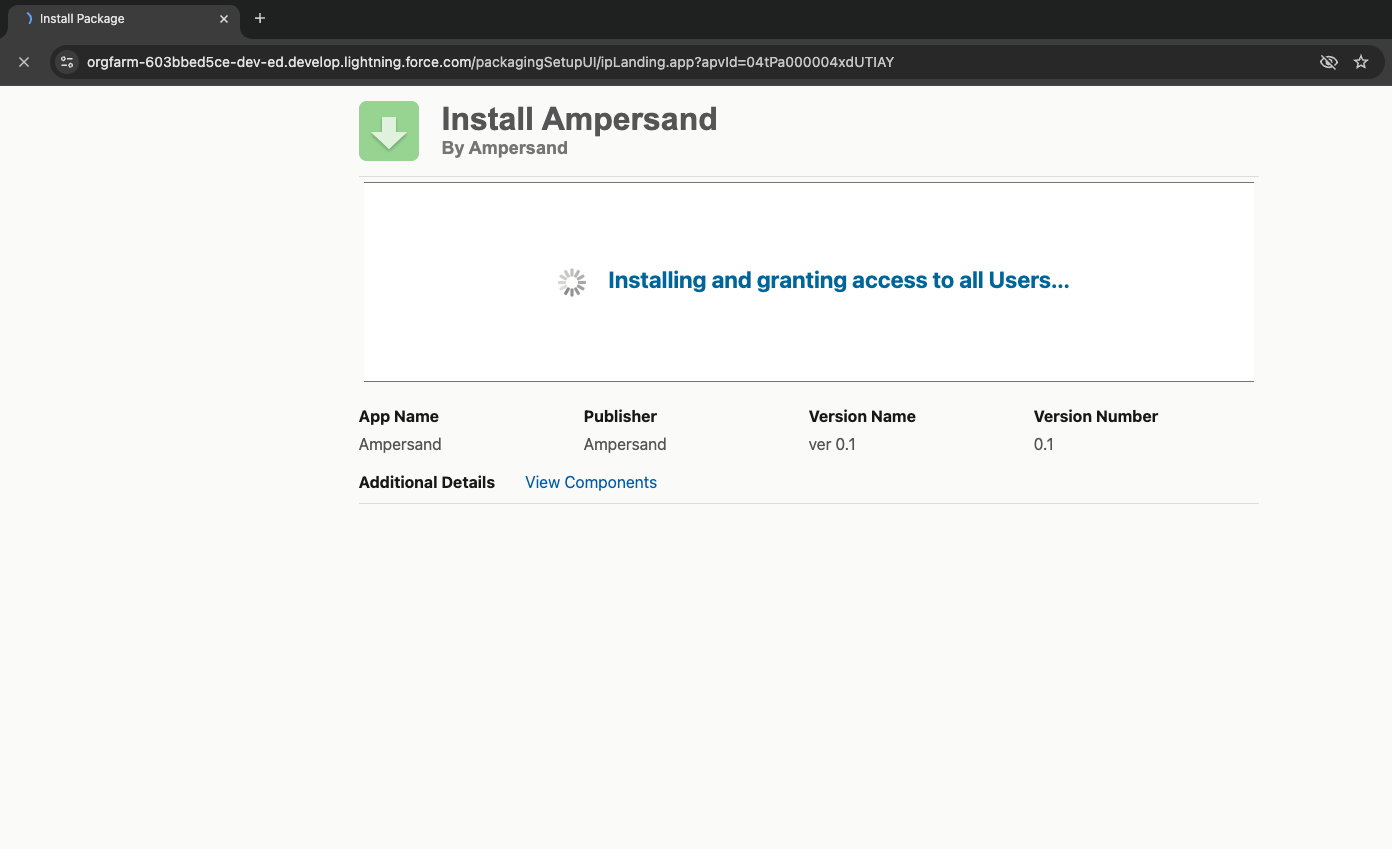Click the App Name value Ampersand
This screenshot has width=1392, height=849.
point(400,444)
